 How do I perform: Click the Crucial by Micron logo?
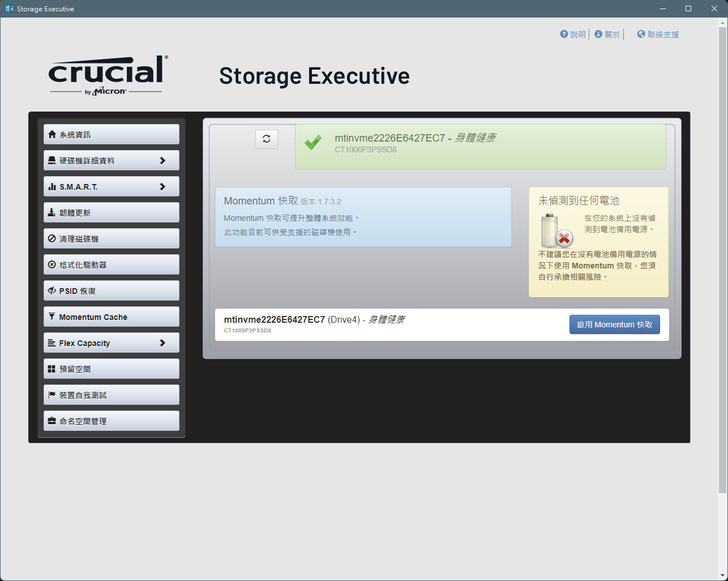108,75
